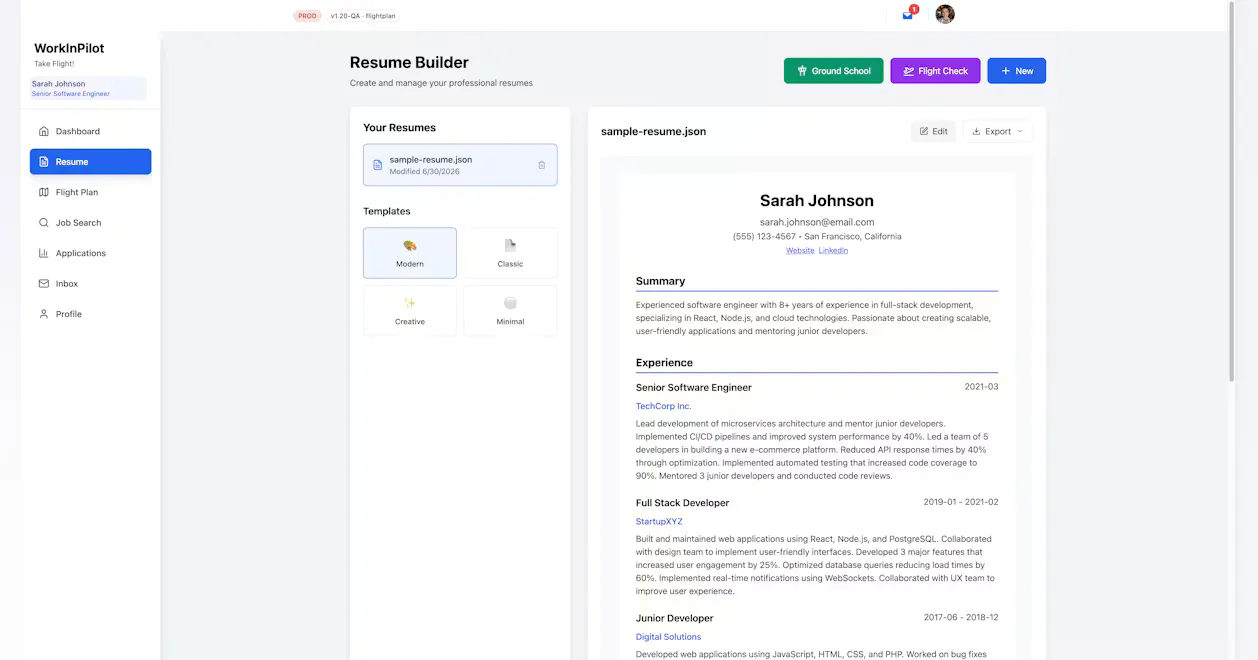This screenshot has width=1258, height=660.
Task: Click the Experience section heading
Action: tap(664, 363)
